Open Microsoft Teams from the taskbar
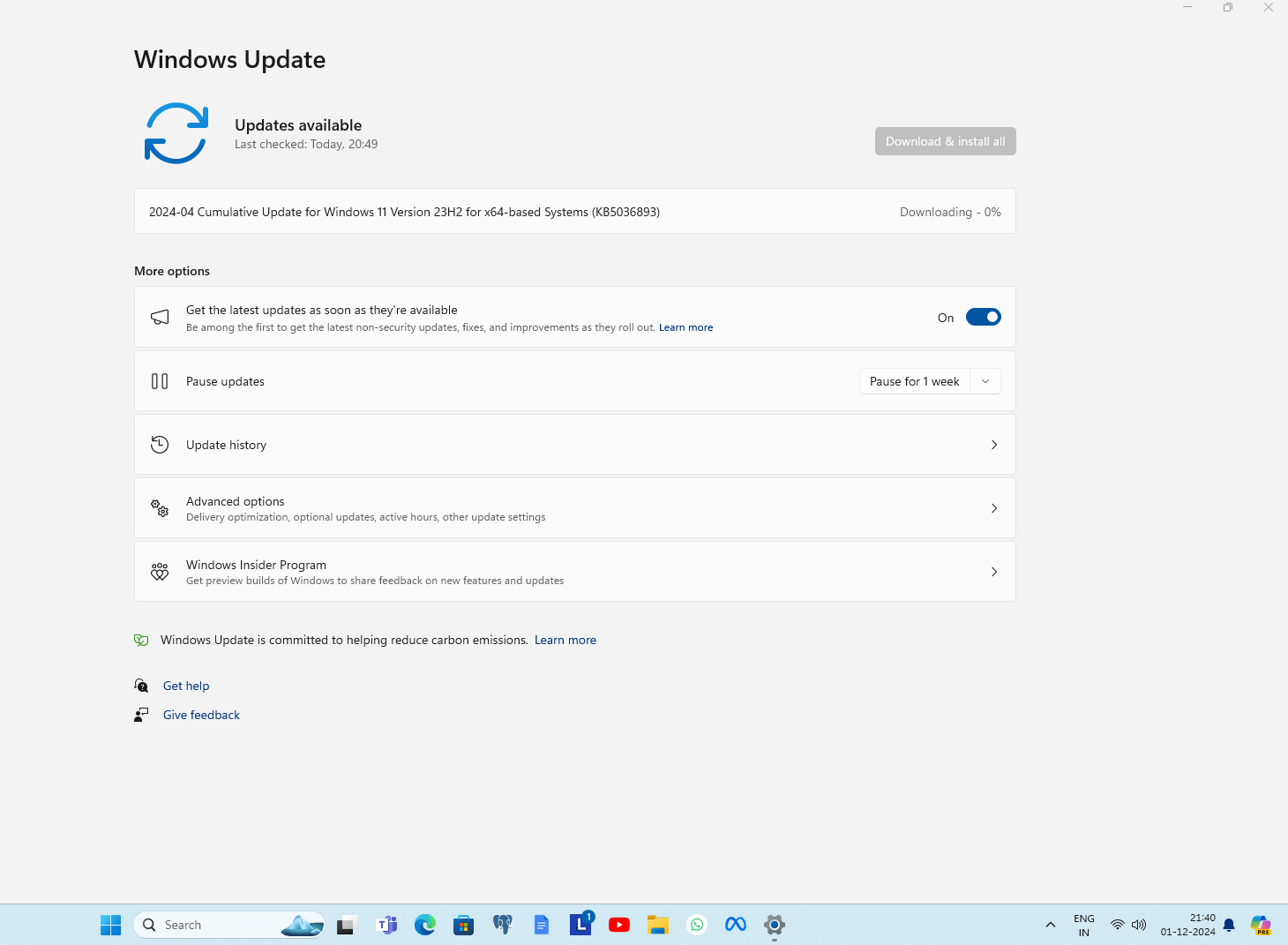 click(386, 925)
